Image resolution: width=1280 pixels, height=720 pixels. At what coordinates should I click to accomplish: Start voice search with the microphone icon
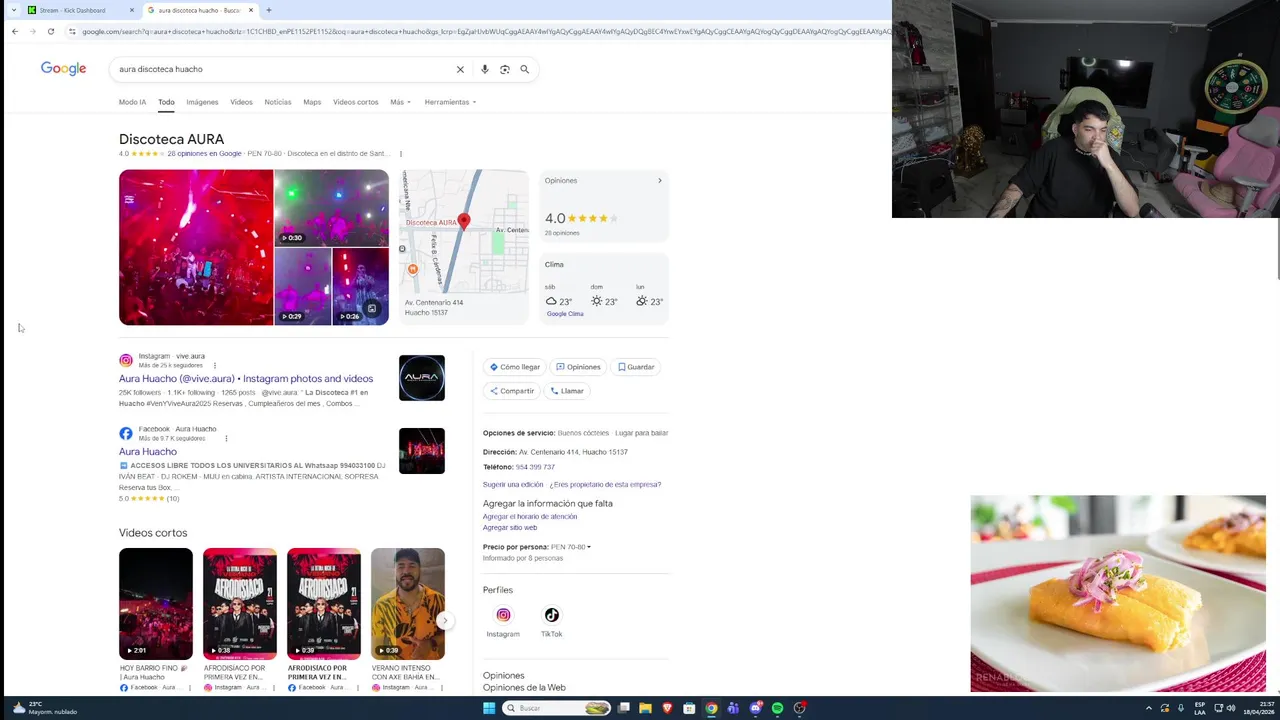pos(484,69)
